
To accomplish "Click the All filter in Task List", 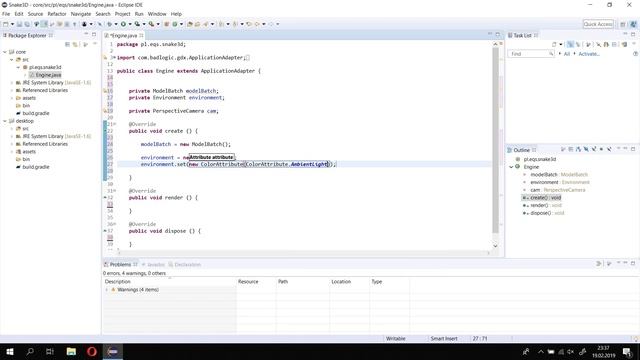I will coord(567,54).
